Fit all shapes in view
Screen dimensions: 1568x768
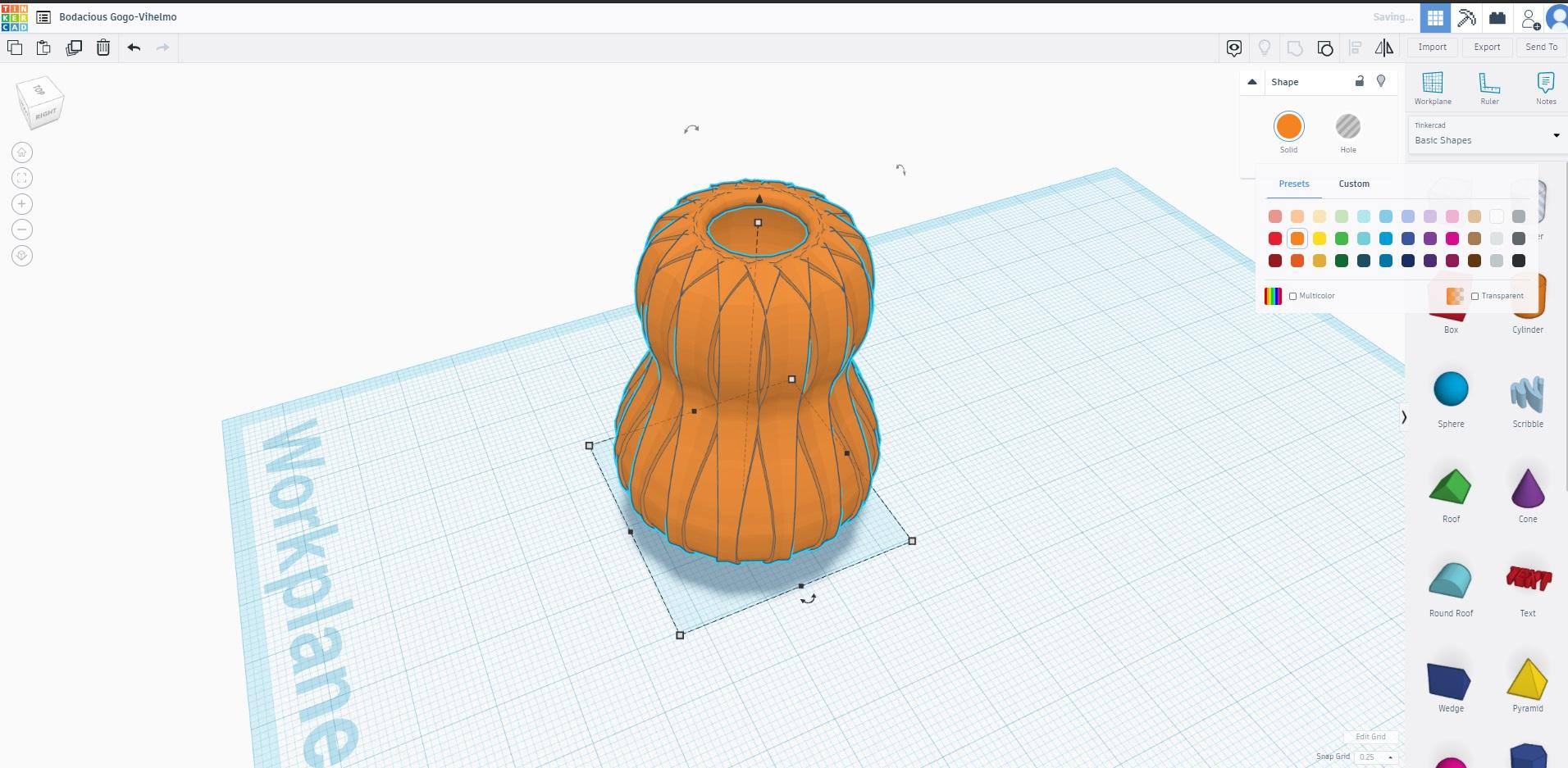(22, 178)
